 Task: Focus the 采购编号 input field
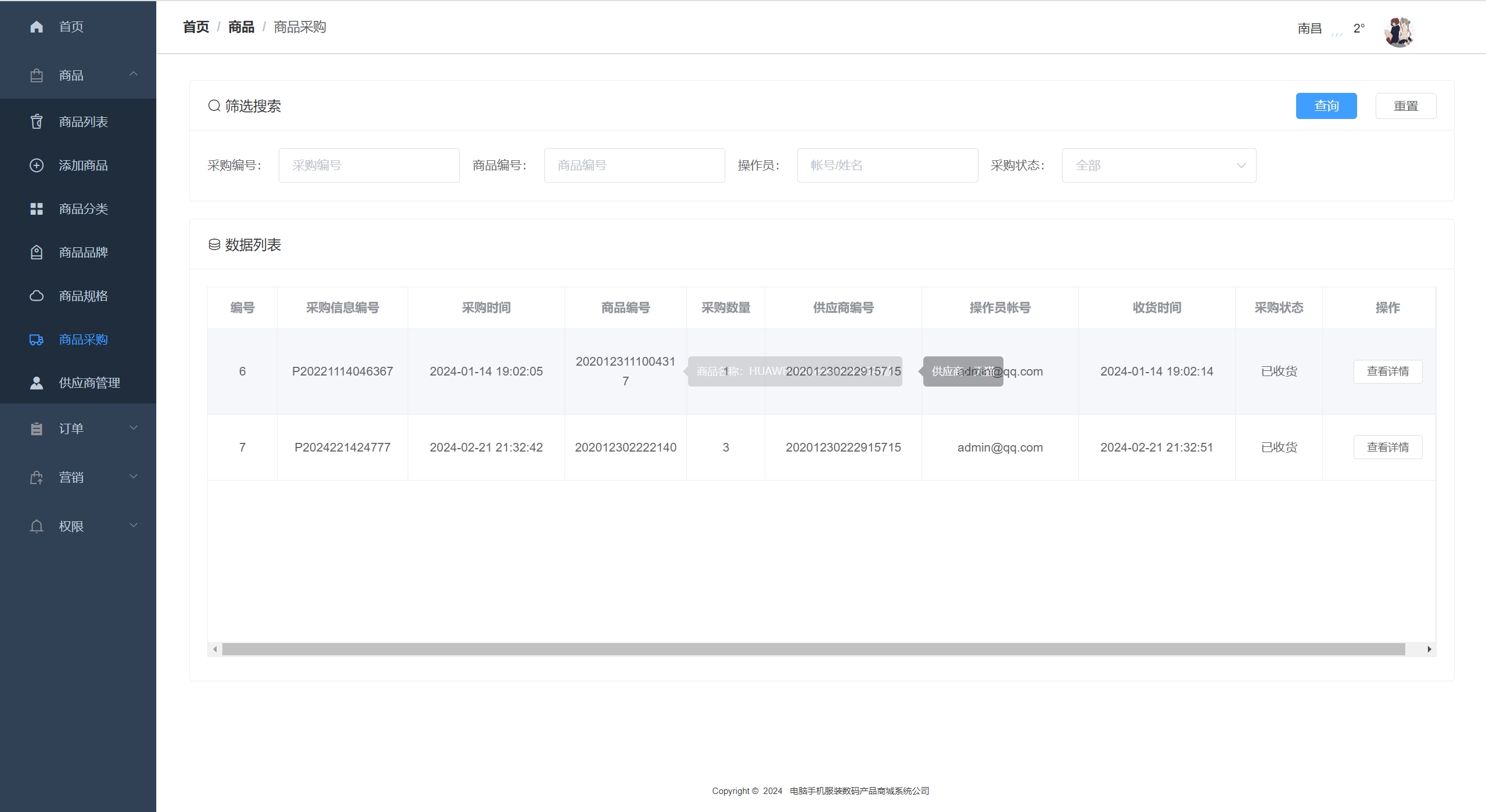pos(369,165)
